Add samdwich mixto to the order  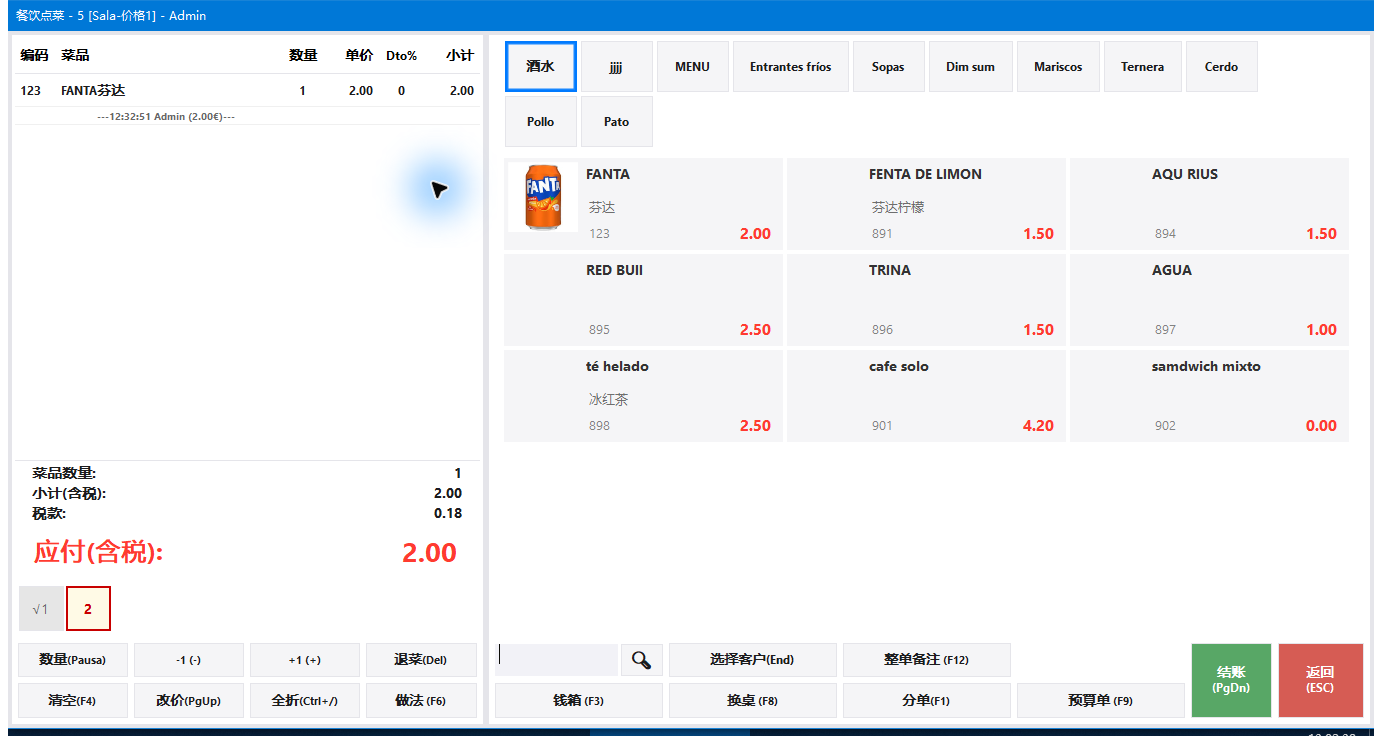[x=1209, y=396]
